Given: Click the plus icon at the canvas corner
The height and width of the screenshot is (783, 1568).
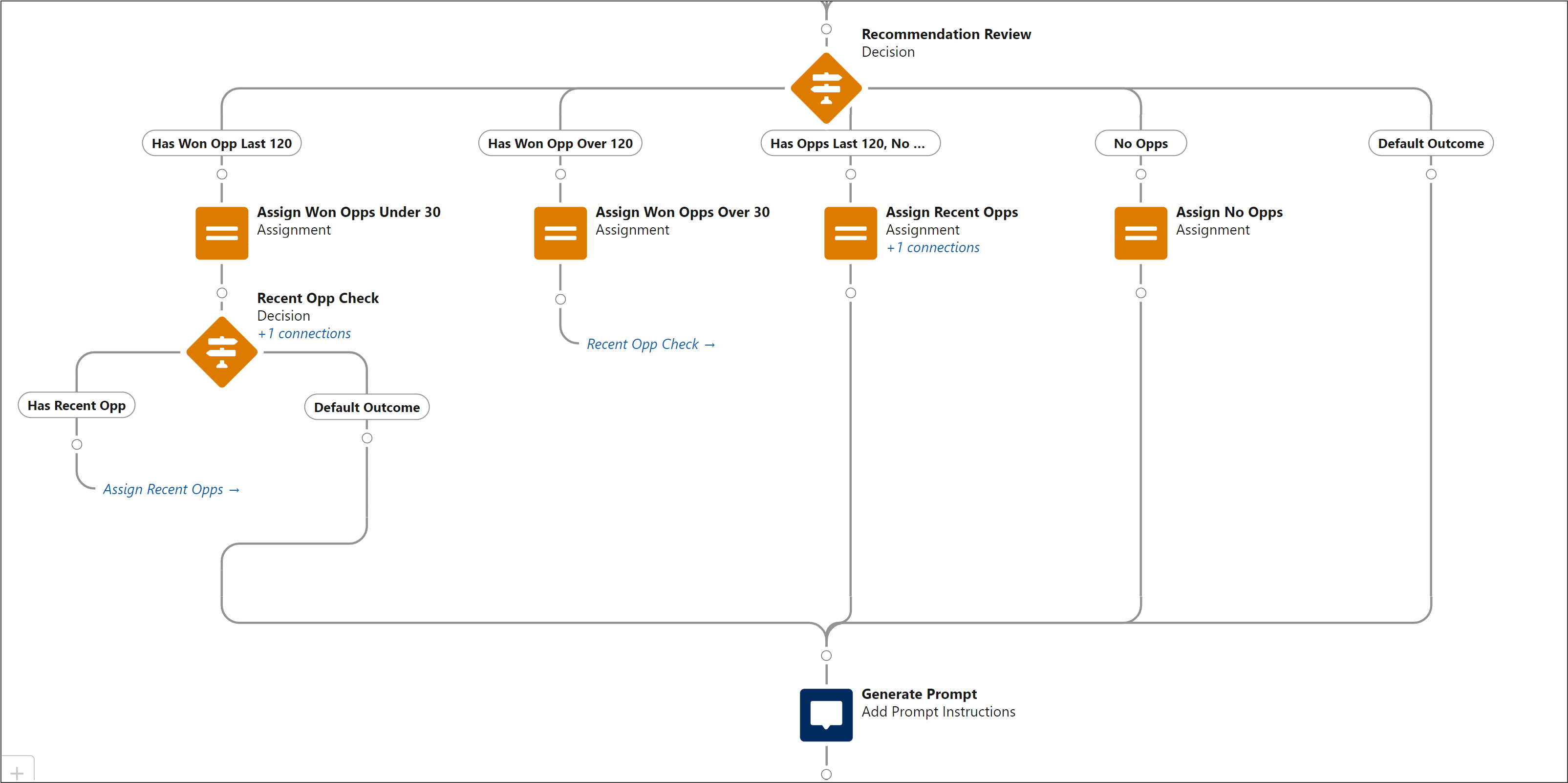Looking at the screenshot, I should point(17,773).
